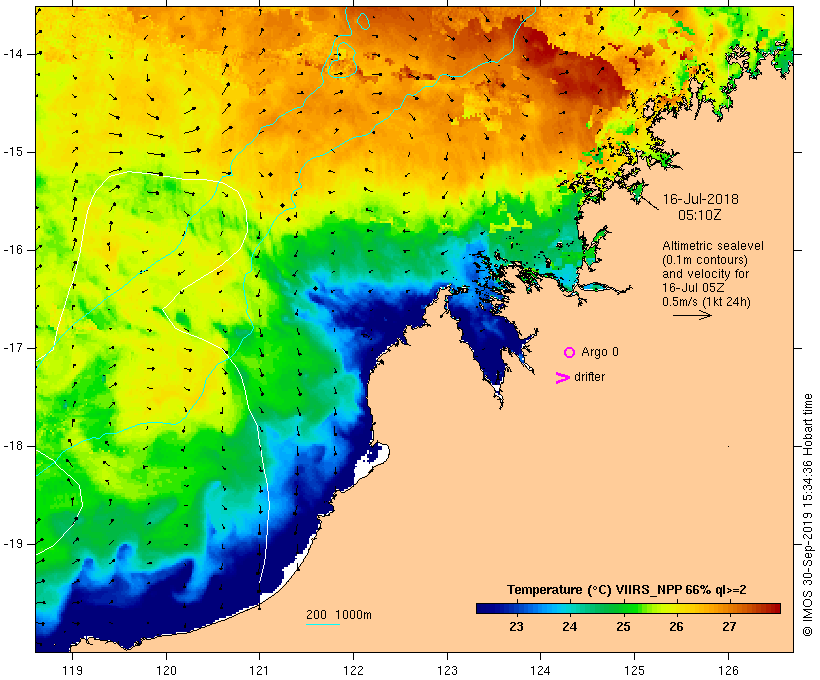This screenshot has width=820, height=680.
Task: Click the longitude axis label 120
Action: (166, 671)
